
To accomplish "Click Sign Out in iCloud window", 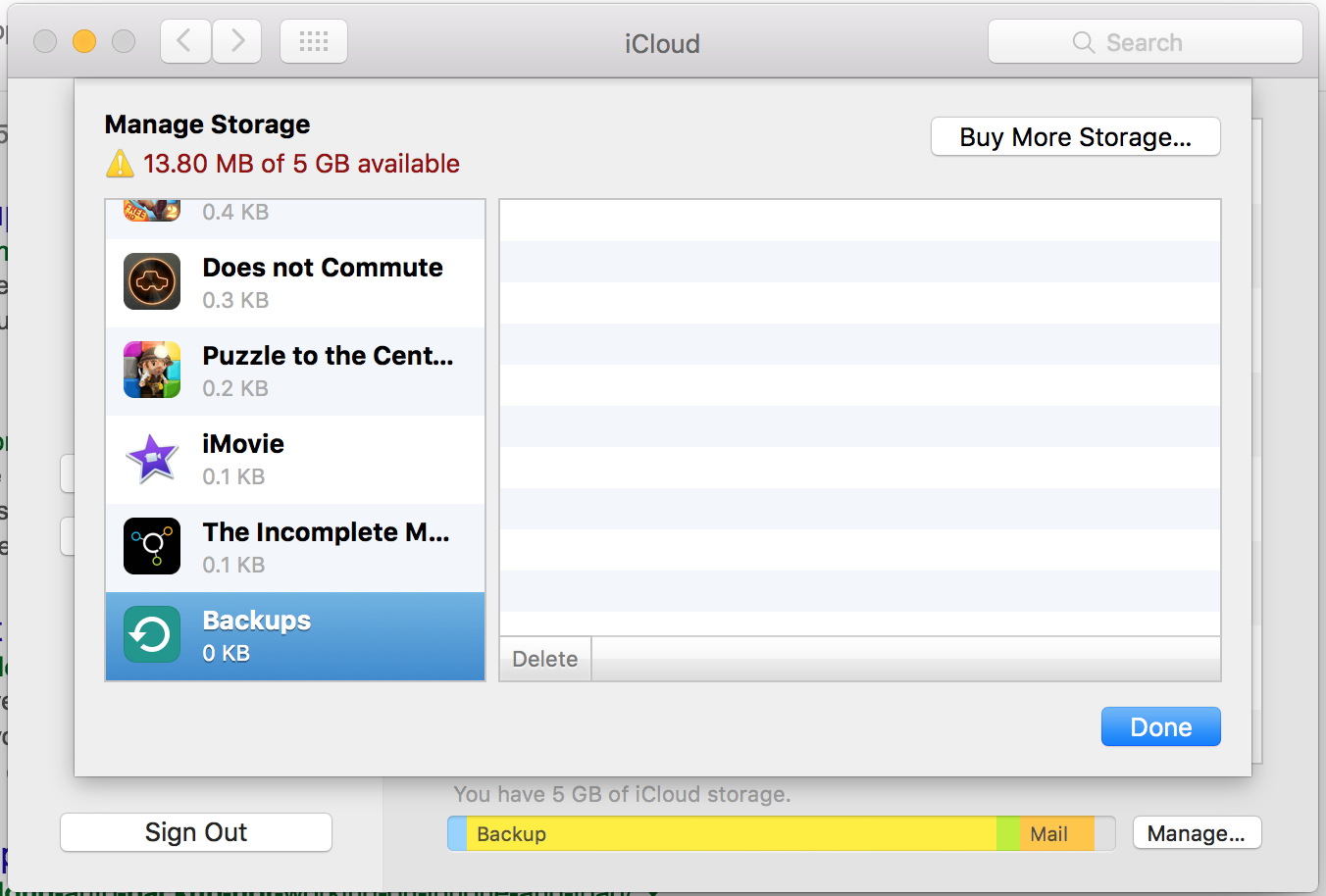I will coord(196,832).
